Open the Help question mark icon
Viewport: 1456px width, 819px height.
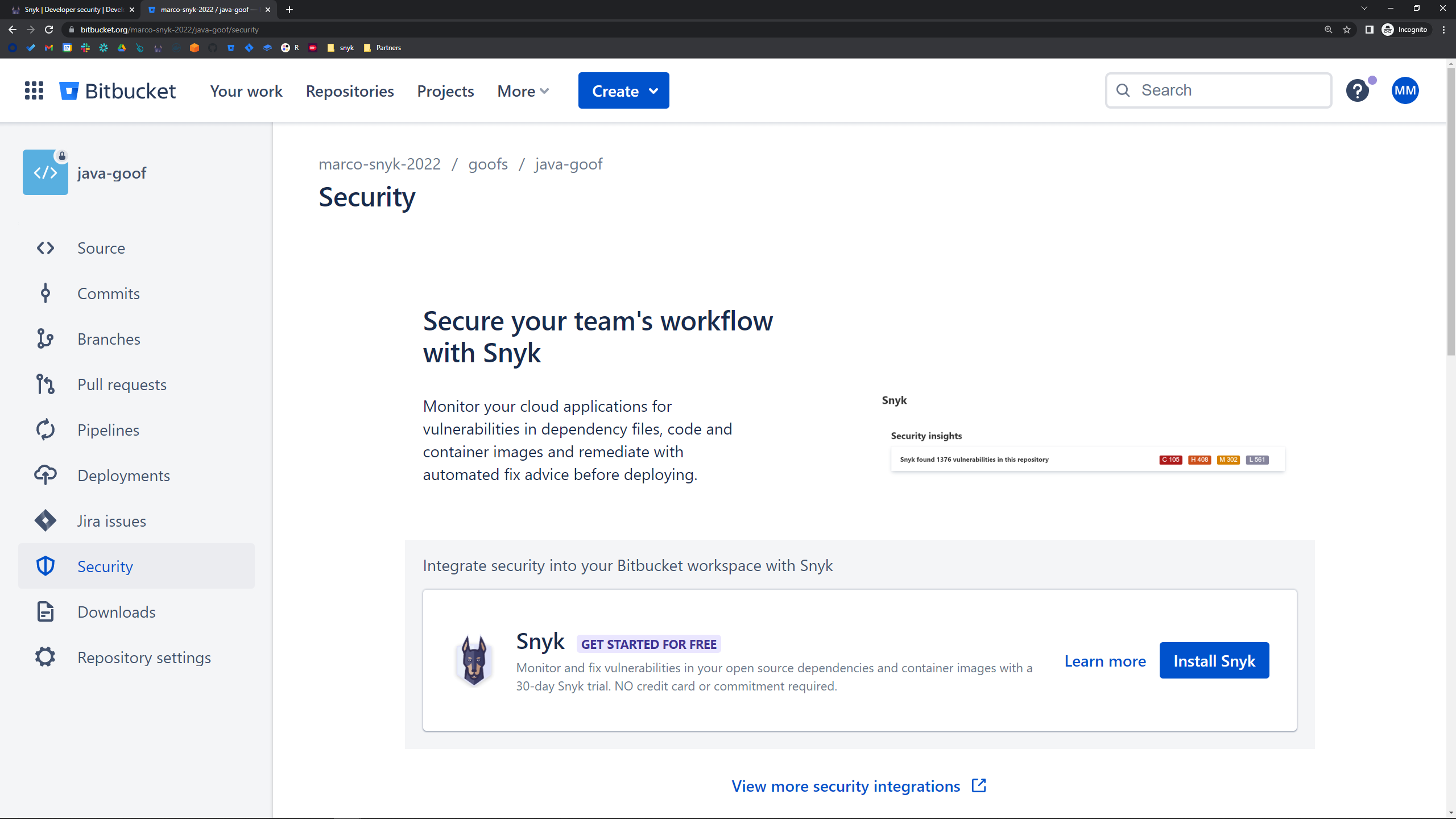[1358, 90]
